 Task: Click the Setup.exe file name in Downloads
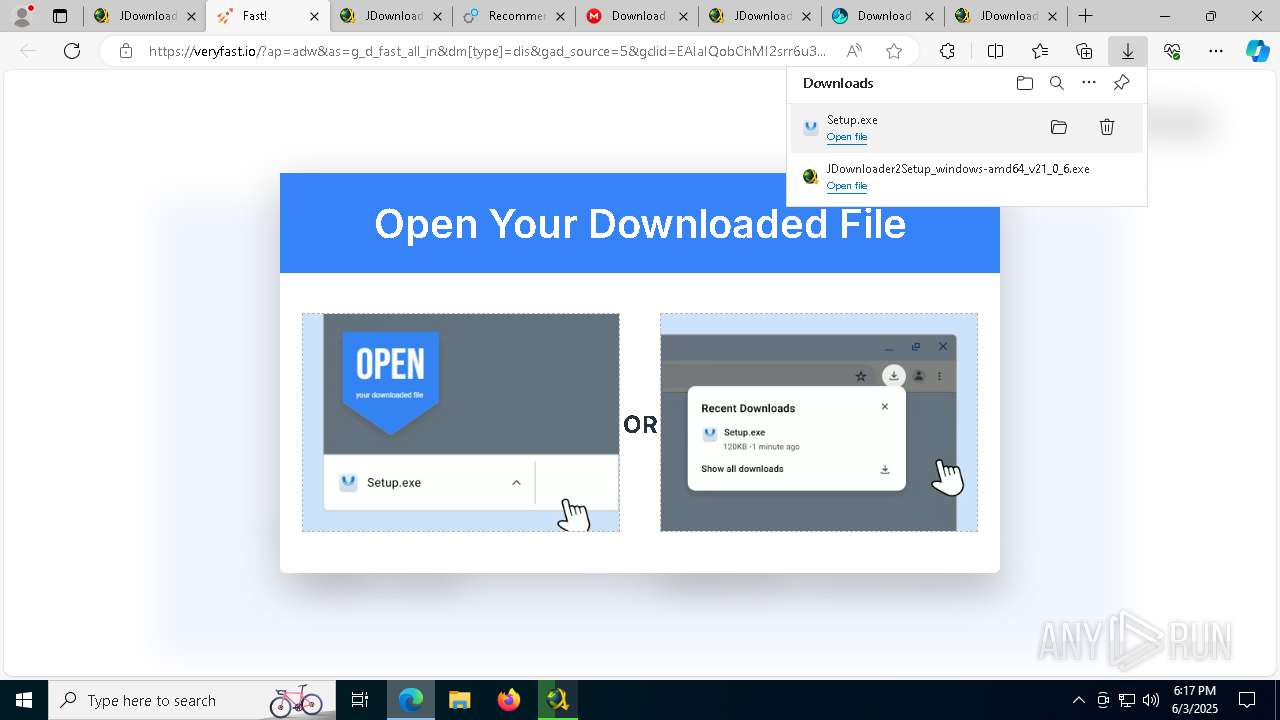point(852,120)
